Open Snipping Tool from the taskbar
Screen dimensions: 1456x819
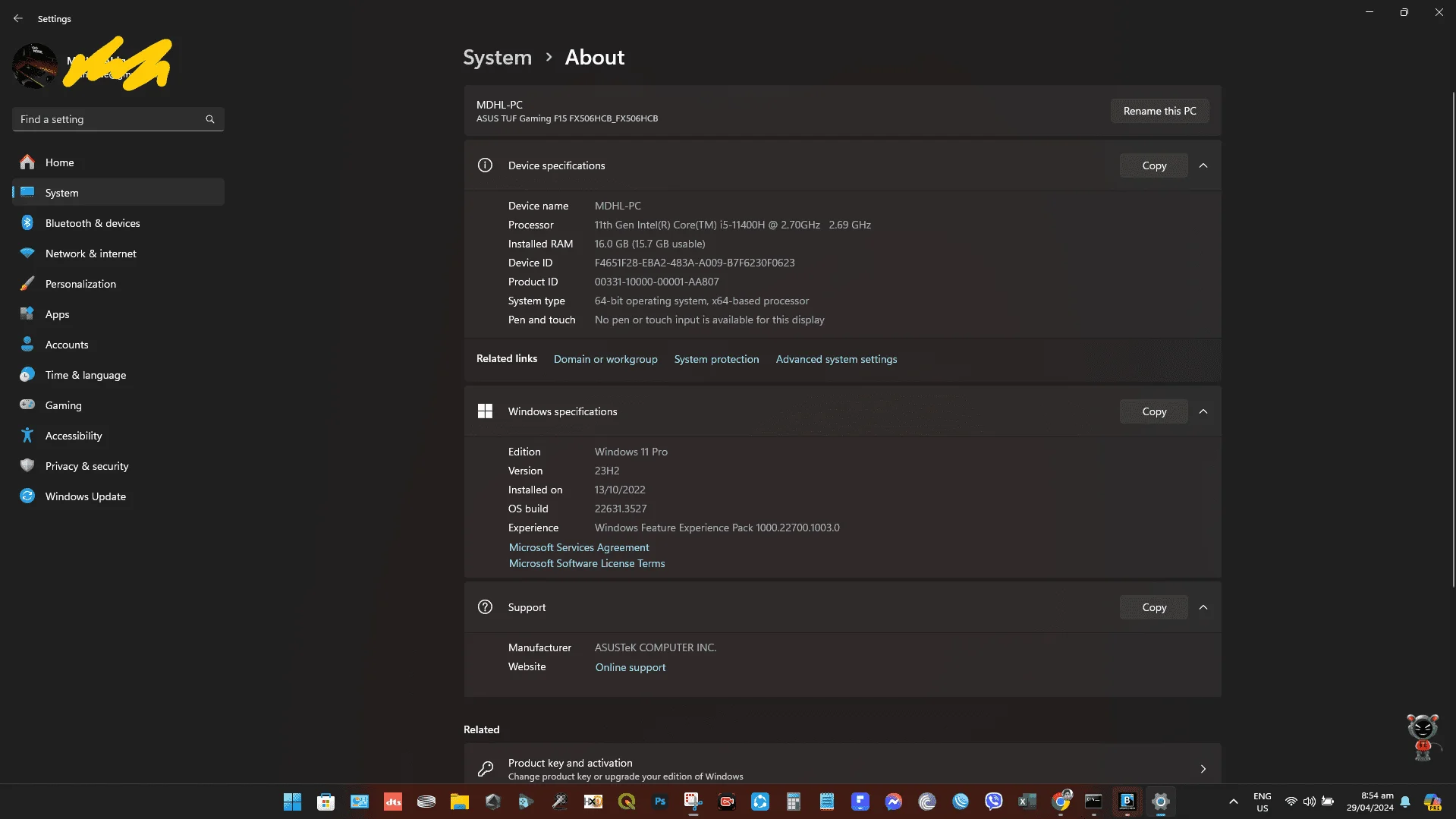coord(693,802)
